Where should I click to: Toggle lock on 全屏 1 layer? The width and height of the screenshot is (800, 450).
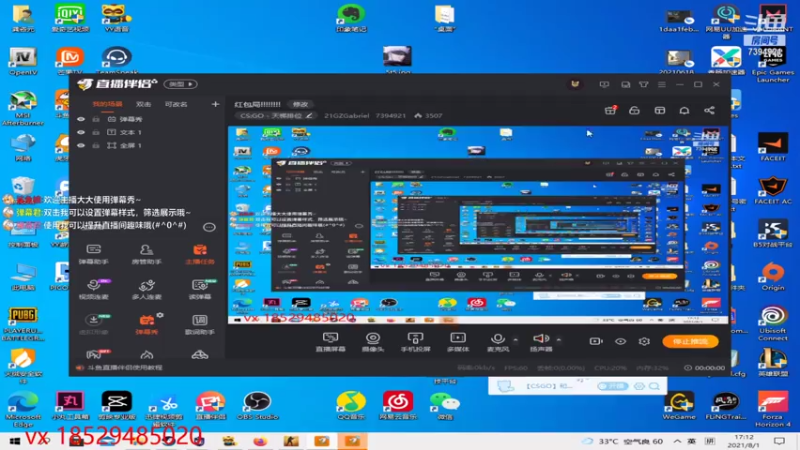click(x=96, y=145)
